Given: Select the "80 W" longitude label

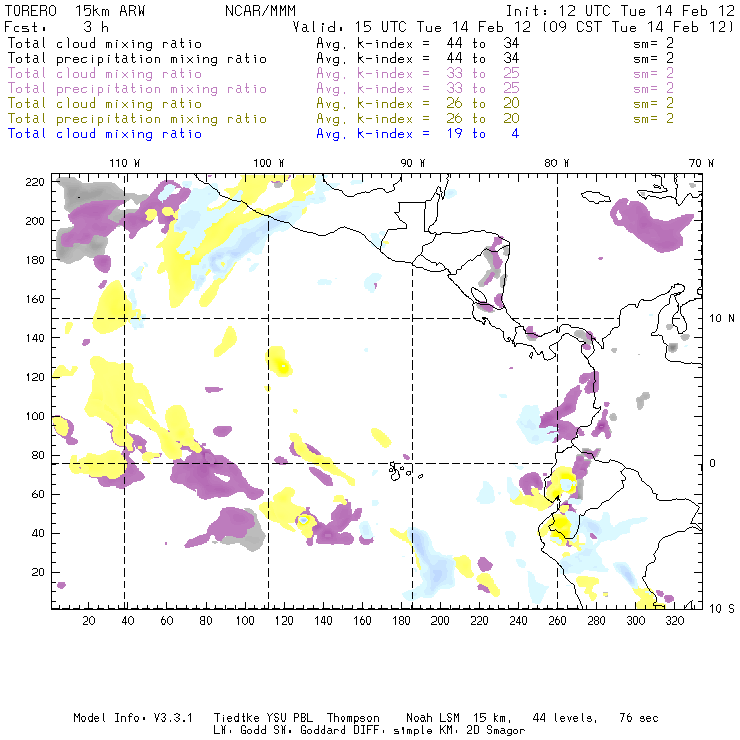Looking at the screenshot, I should (x=557, y=163).
